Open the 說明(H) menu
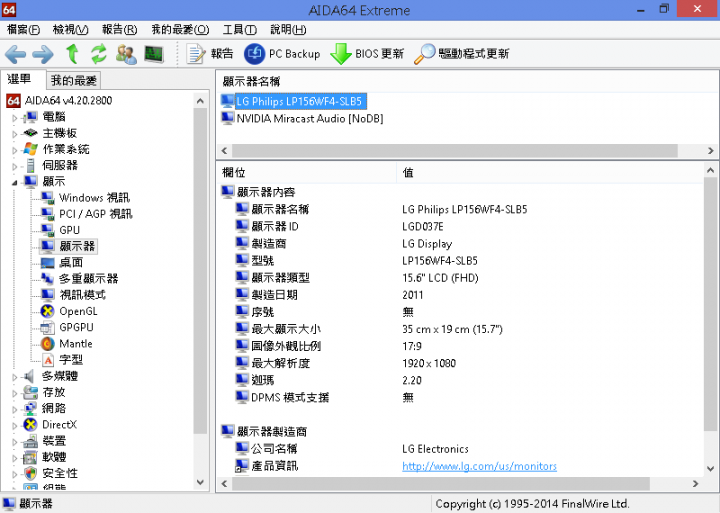Viewport: 720px width, 513px height. [288, 30]
